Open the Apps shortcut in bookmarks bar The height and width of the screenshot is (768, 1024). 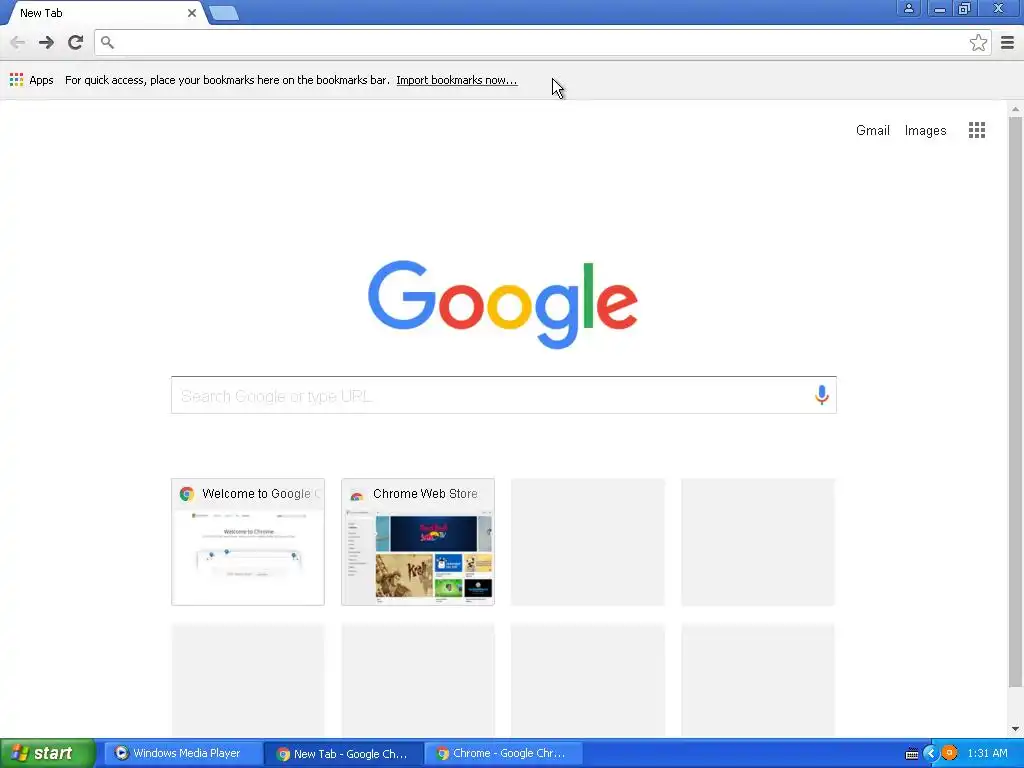click(x=31, y=80)
